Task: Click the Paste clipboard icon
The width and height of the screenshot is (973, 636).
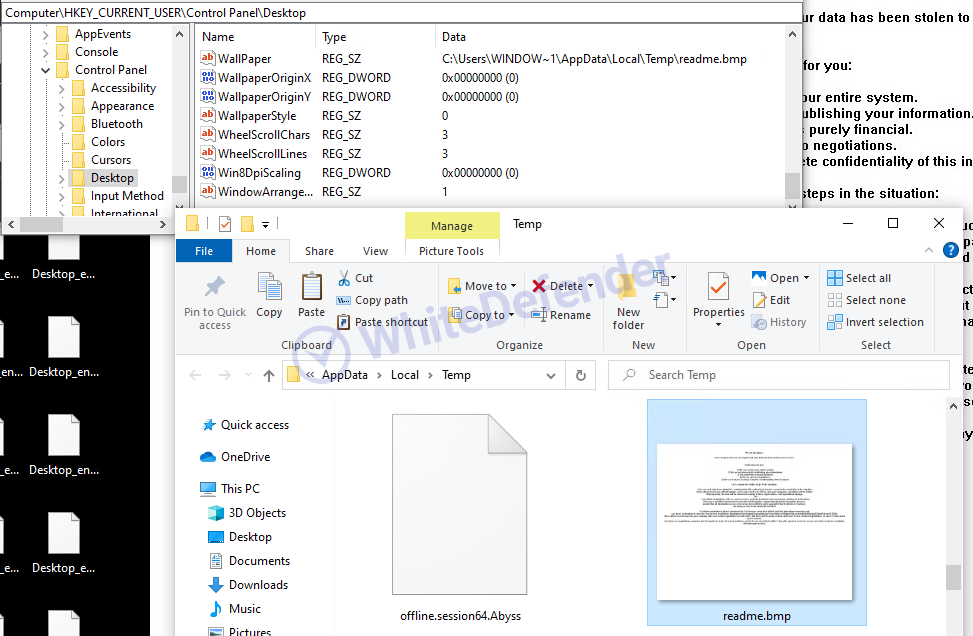Action: tap(312, 287)
